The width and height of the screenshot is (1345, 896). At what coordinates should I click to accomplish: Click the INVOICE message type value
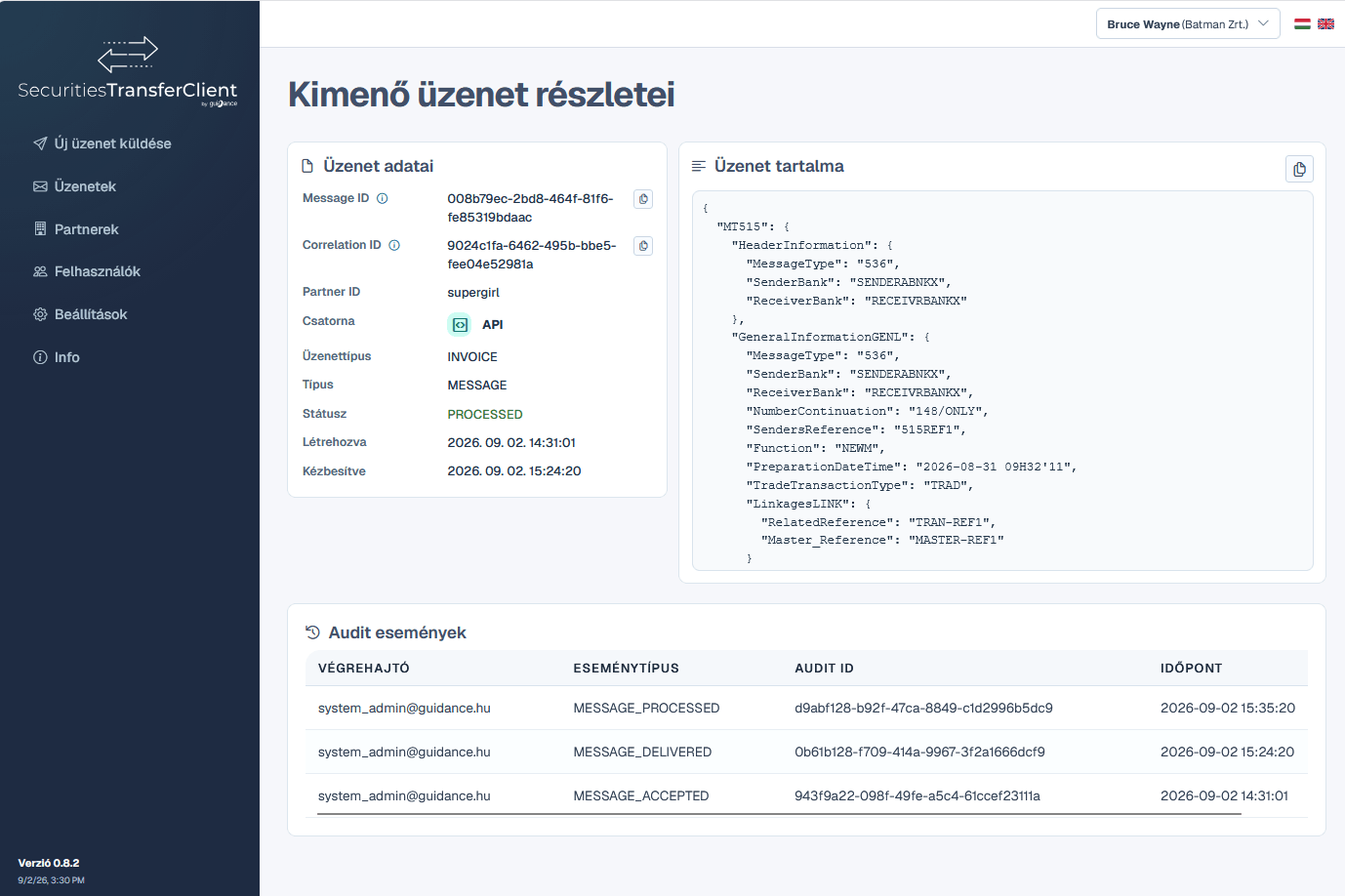(472, 357)
